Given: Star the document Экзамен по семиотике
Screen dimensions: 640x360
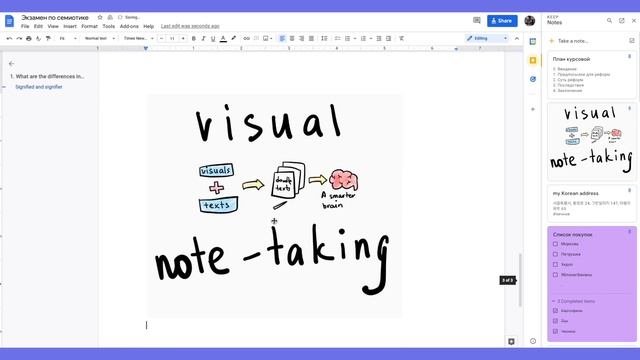Looking at the screenshot, I should point(100,17).
